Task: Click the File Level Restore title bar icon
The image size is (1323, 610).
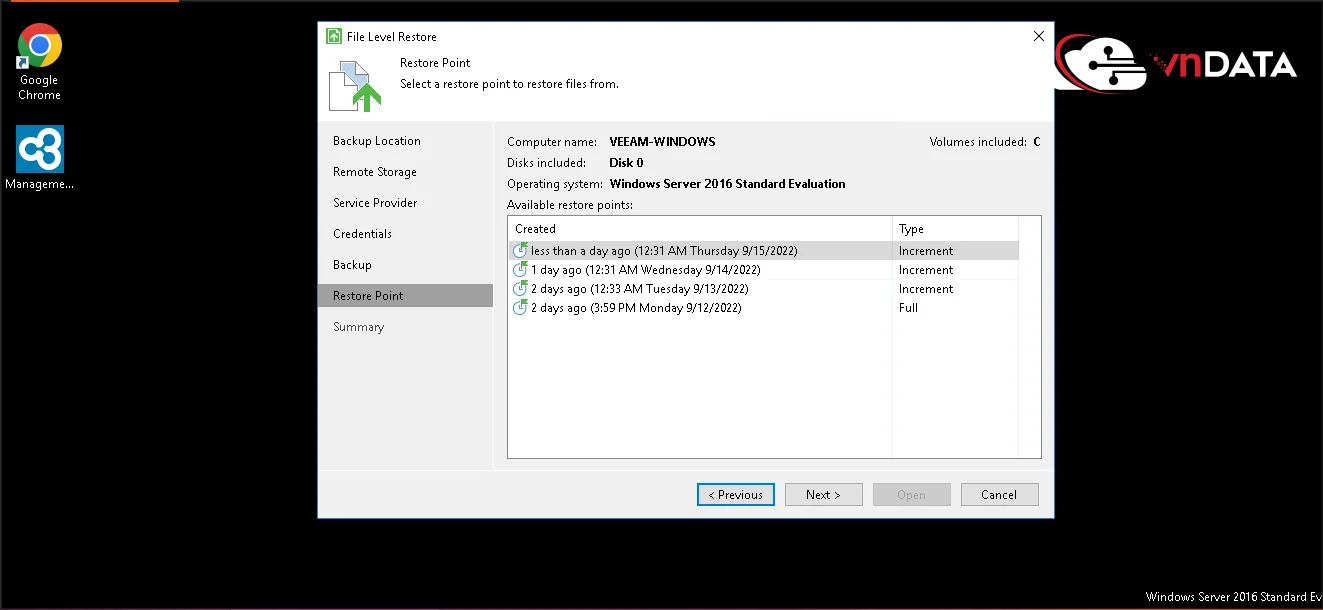Action: pos(334,36)
